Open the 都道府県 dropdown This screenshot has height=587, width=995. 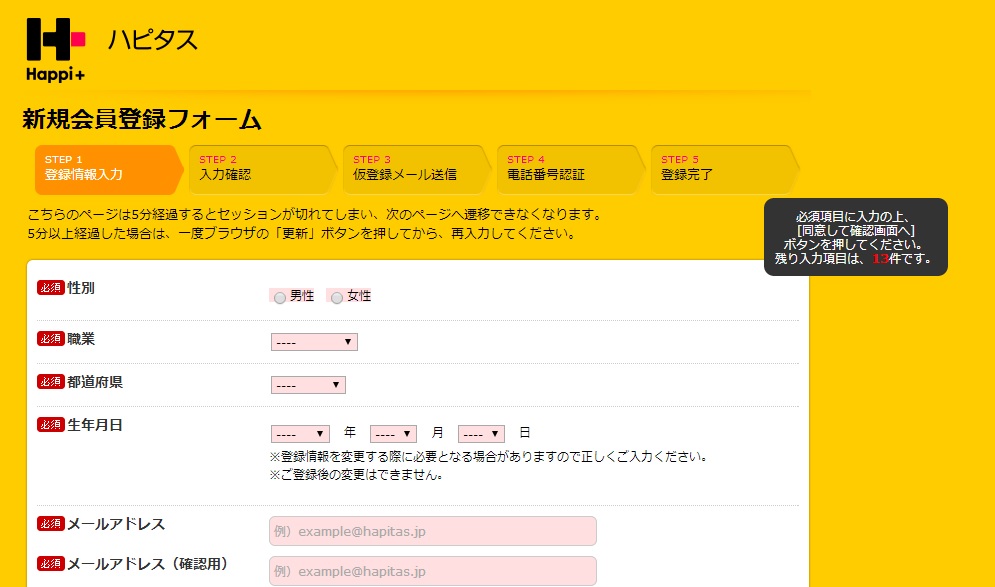pyautogui.click(x=308, y=385)
